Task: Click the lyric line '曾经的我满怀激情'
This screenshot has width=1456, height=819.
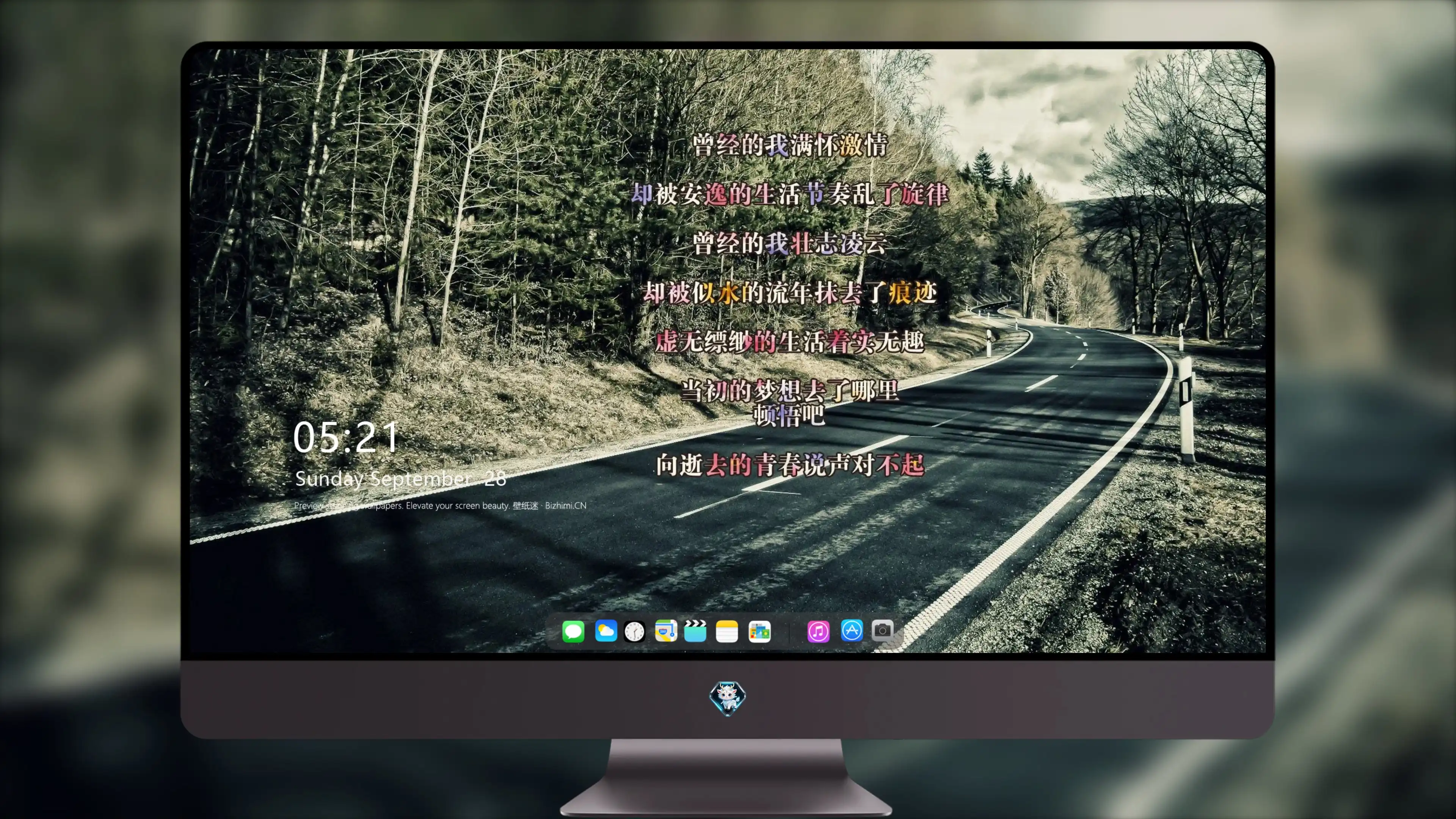Action: [x=789, y=145]
